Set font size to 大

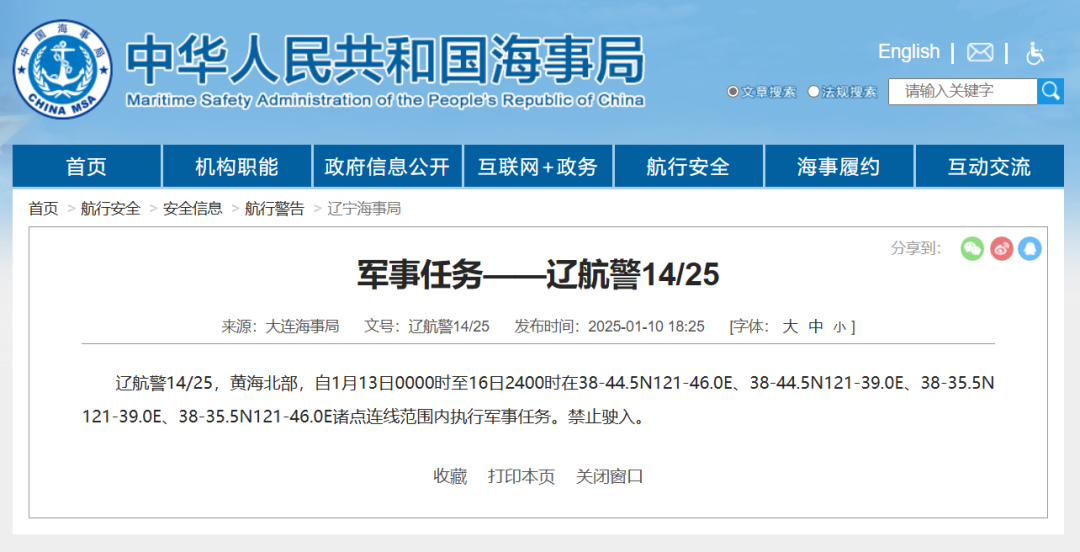[x=790, y=326]
